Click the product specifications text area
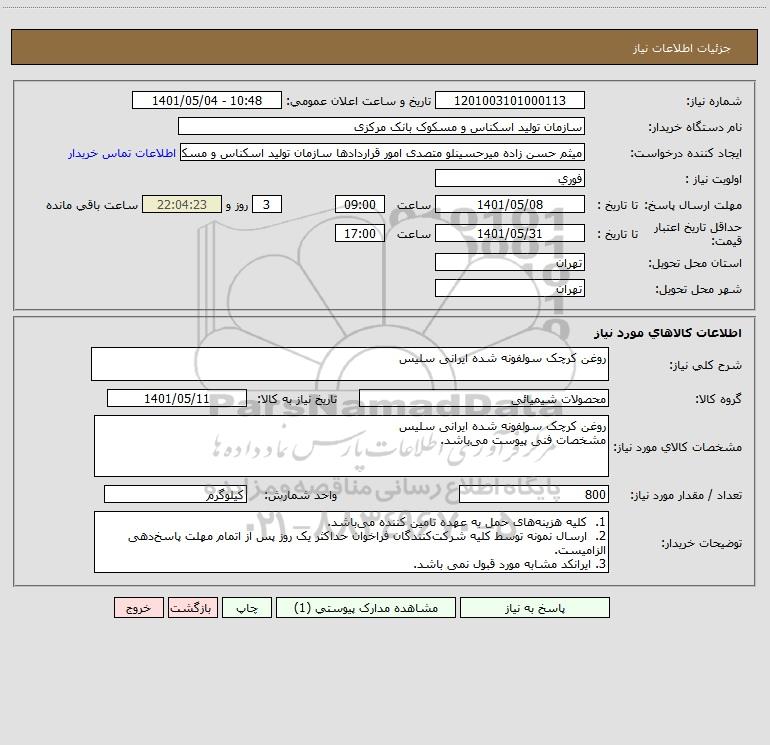The image size is (770, 745). [351, 446]
